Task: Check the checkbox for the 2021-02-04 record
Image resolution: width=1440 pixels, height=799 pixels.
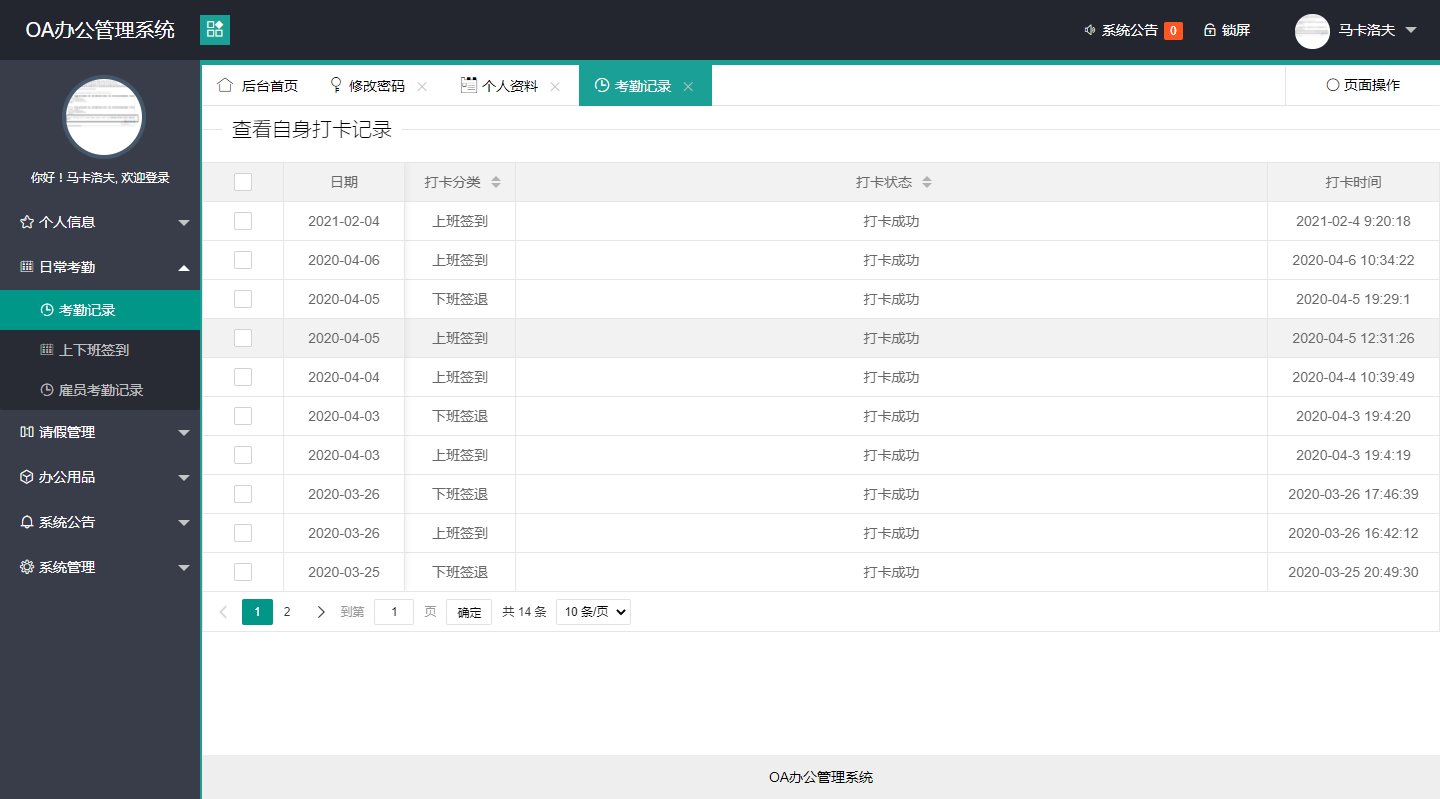Action: coord(242,221)
